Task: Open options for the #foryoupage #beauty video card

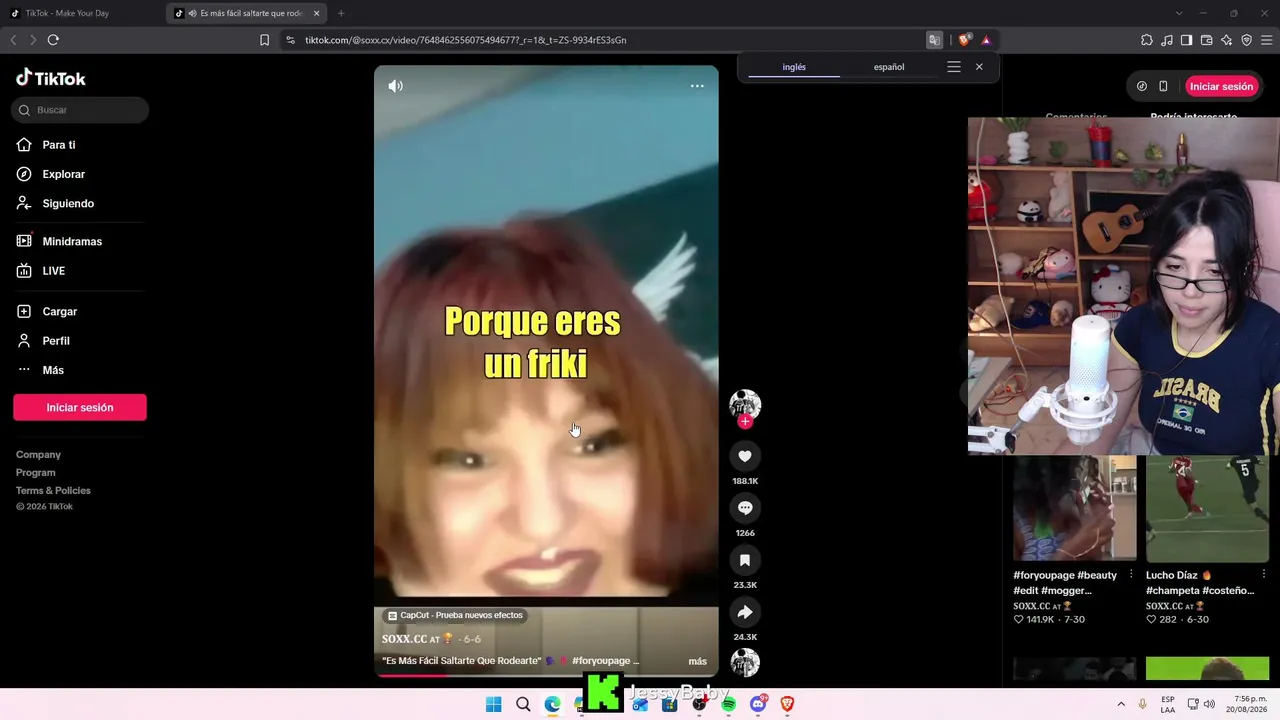Action: [1131, 575]
